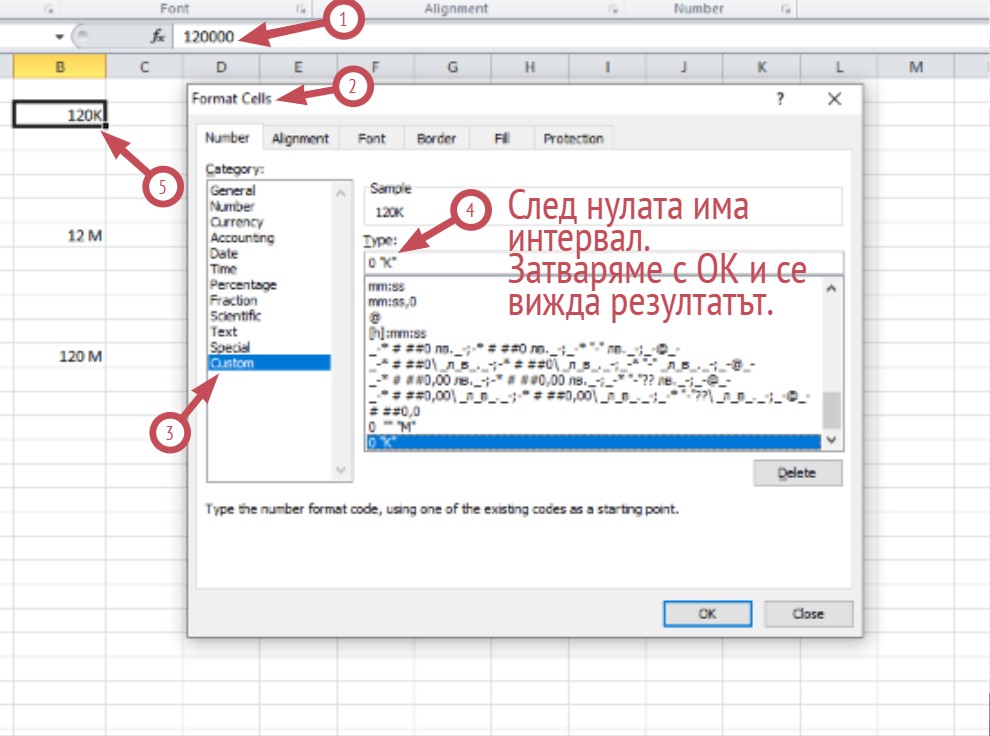Click the Delete format button
990x736 pixels.
pyautogui.click(x=797, y=473)
